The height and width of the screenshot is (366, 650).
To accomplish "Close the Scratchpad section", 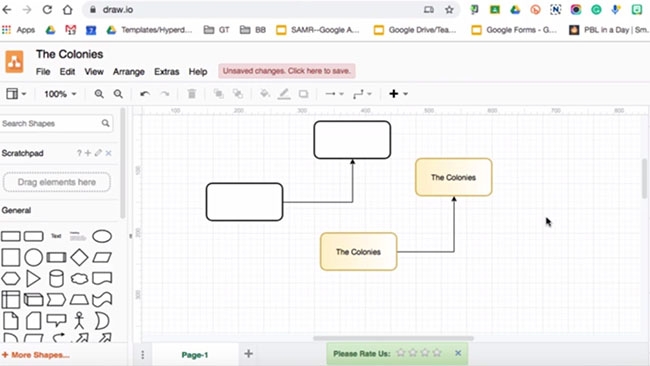I will [x=109, y=153].
